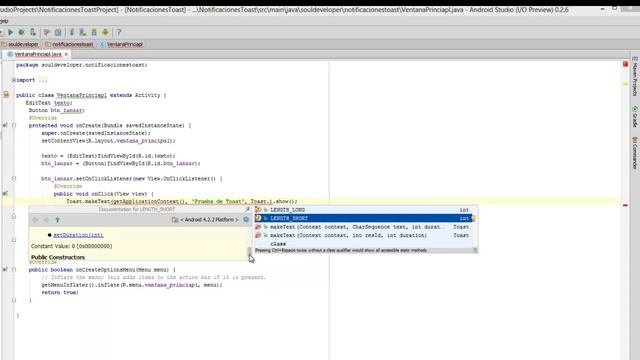Viewport: 640px width, 360px height.
Task: Follow the setDuration(int) documentation link
Action: [78, 235]
